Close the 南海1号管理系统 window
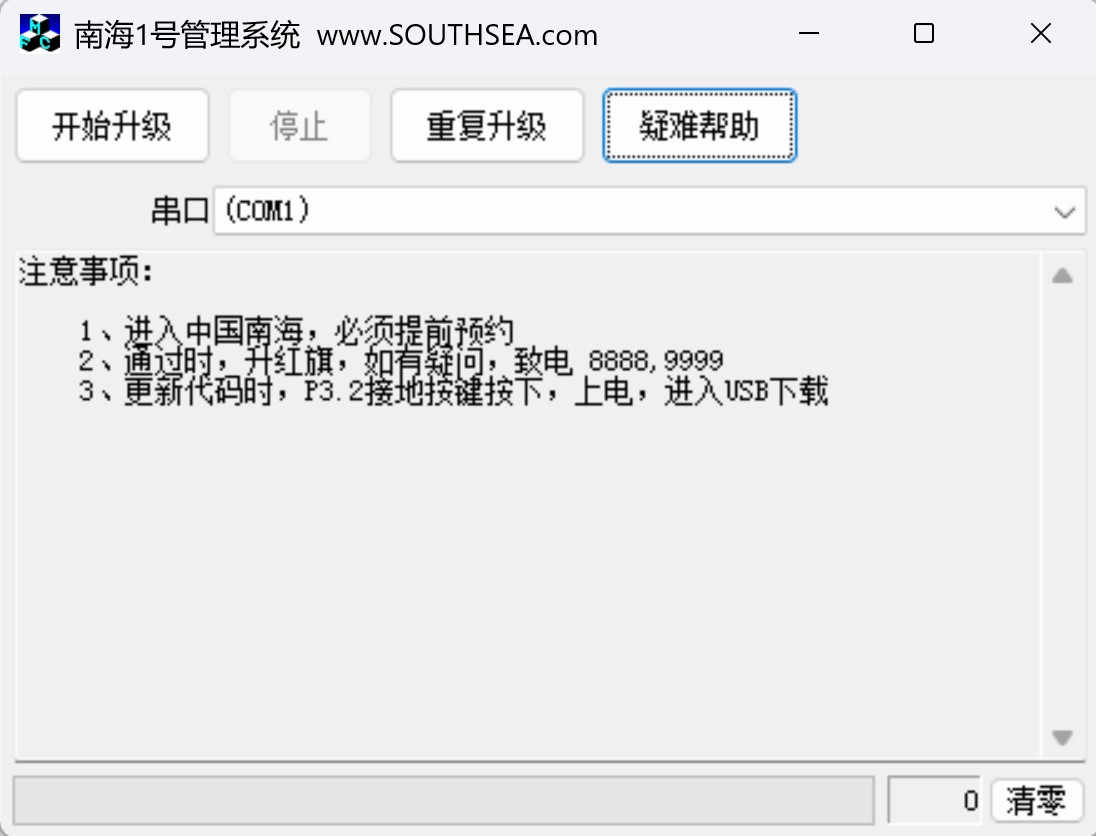The image size is (1096, 836). point(1041,33)
